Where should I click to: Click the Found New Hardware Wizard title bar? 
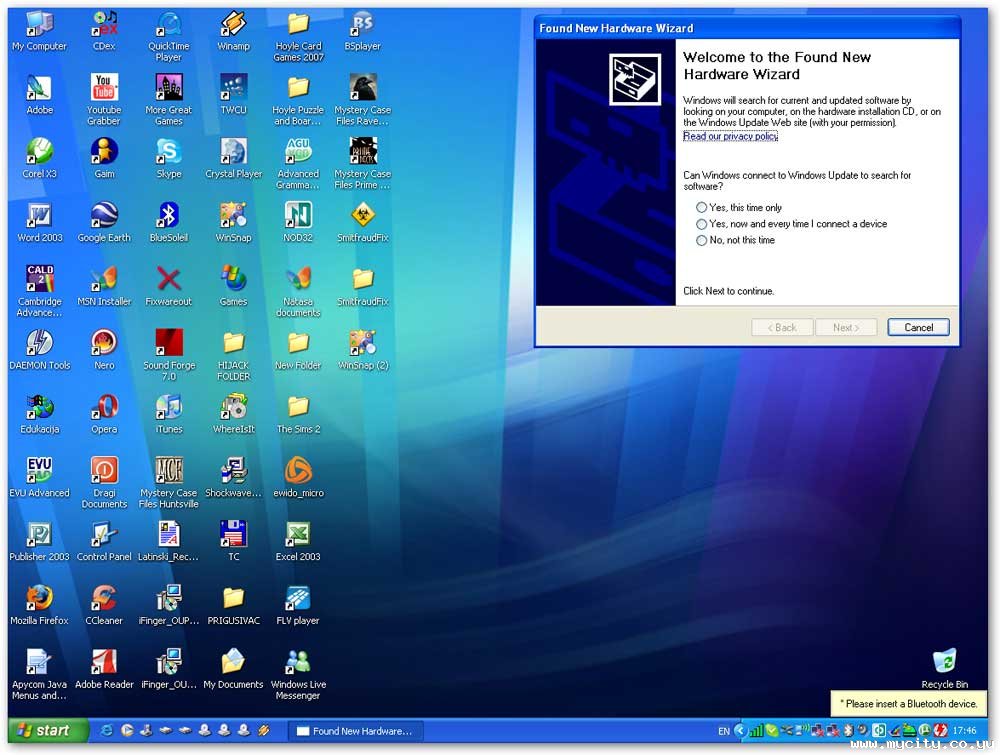coord(747,28)
